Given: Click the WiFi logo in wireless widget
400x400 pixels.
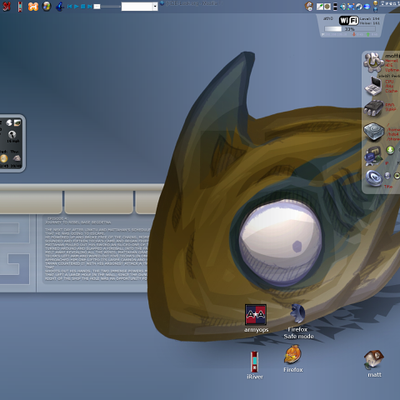Looking at the screenshot, I should coord(349,20).
